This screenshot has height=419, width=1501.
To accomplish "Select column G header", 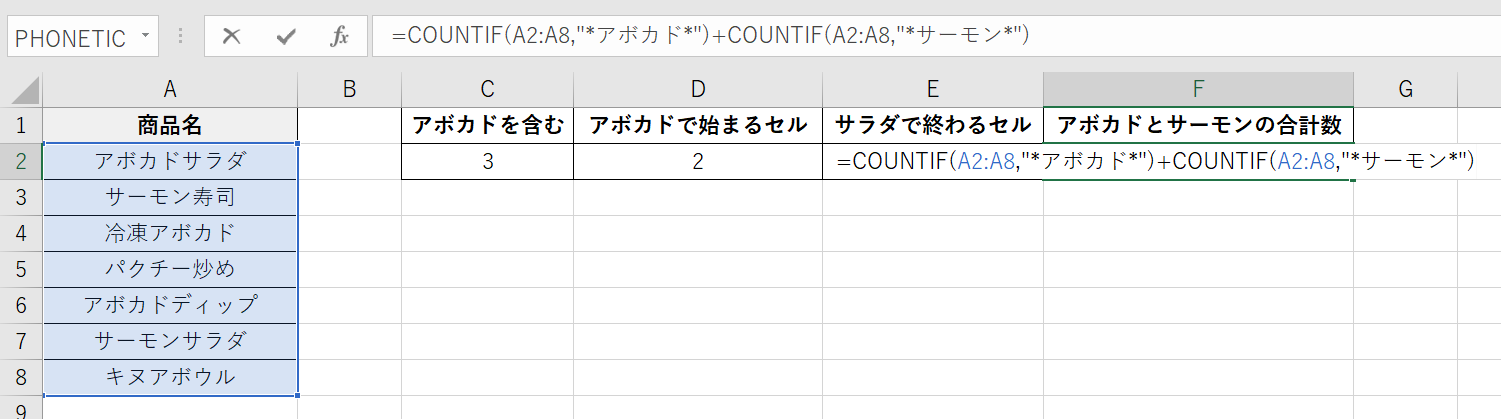I will pyautogui.click(x=1405, y=90).
